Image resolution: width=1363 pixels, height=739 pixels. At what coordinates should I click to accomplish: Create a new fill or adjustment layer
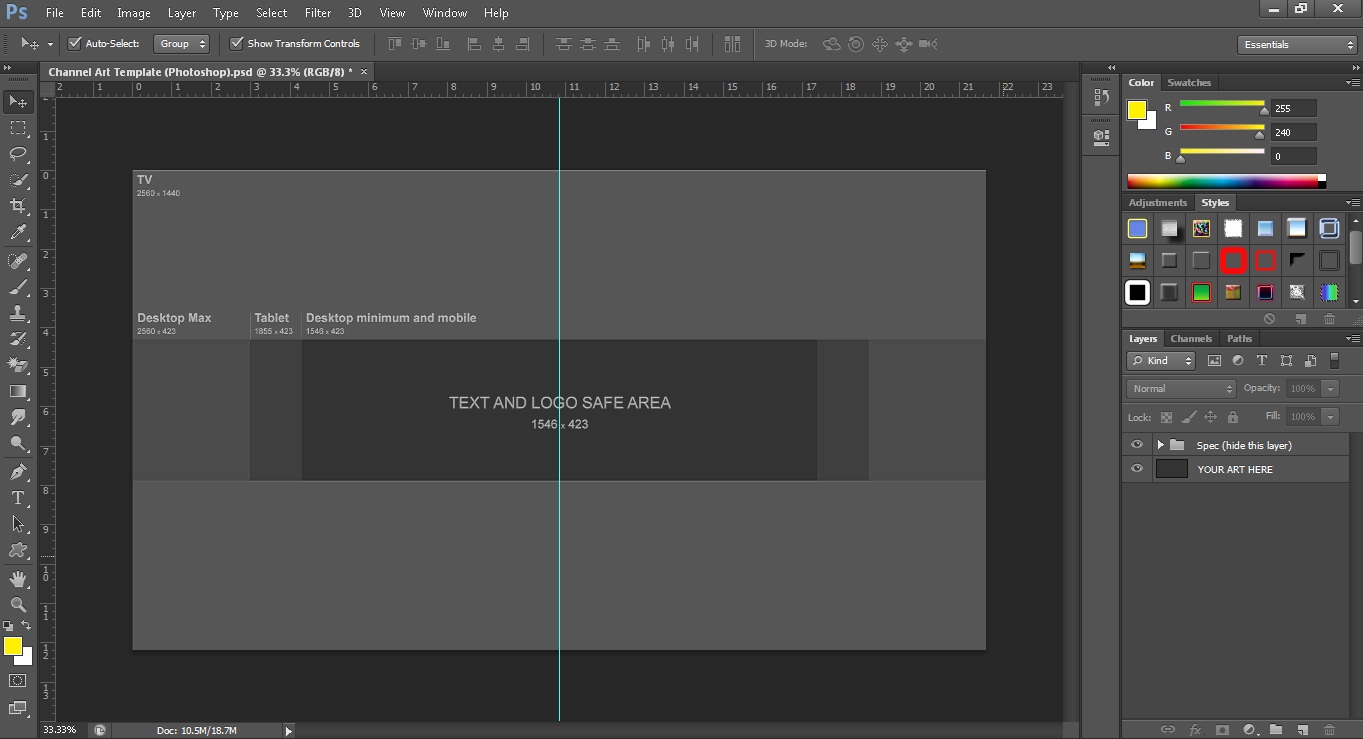pos(1248,730)
